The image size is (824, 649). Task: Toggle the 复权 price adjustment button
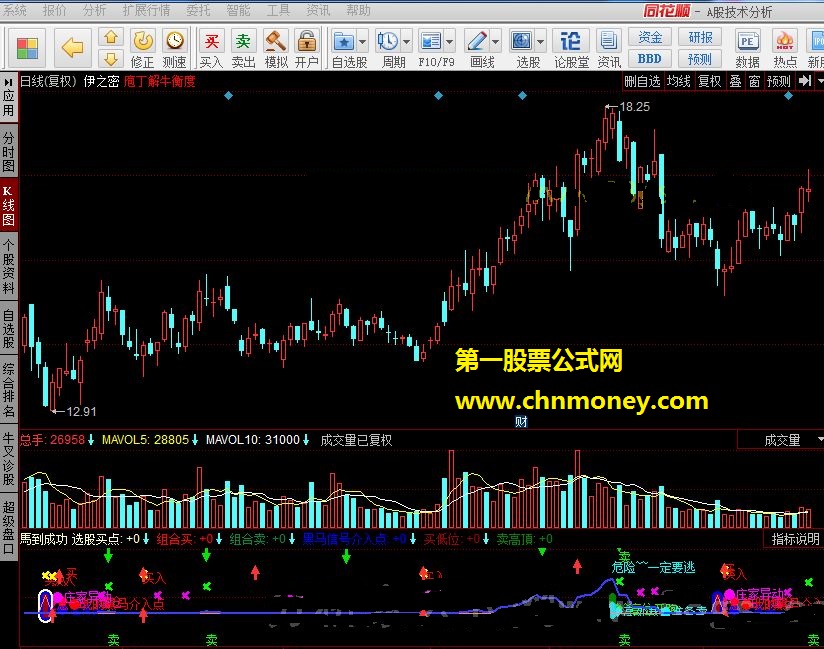click(x=709, y=81)
